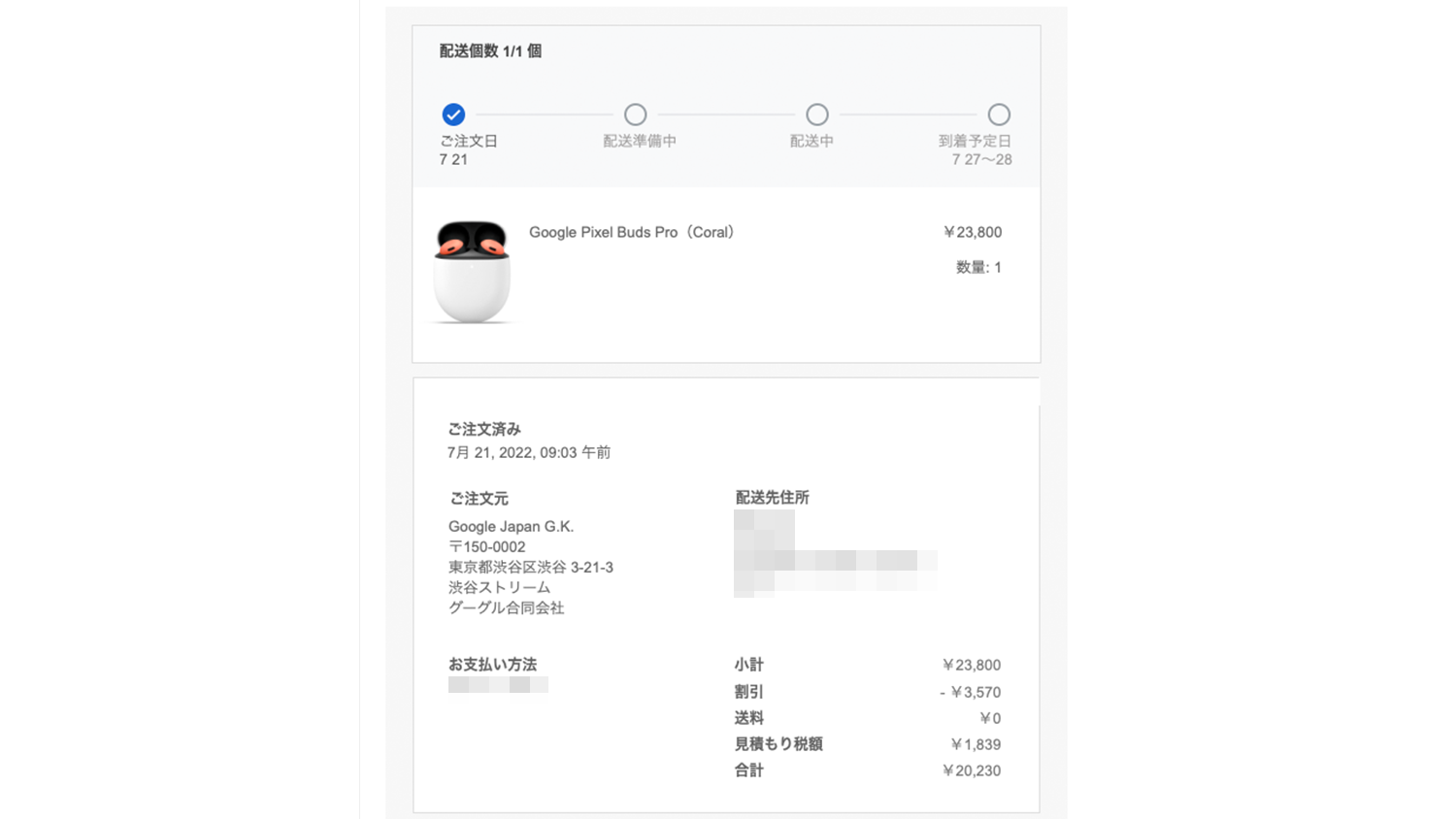
Task: Click the blue checkmark order-date step icon
Action: (x=453, y=115)
